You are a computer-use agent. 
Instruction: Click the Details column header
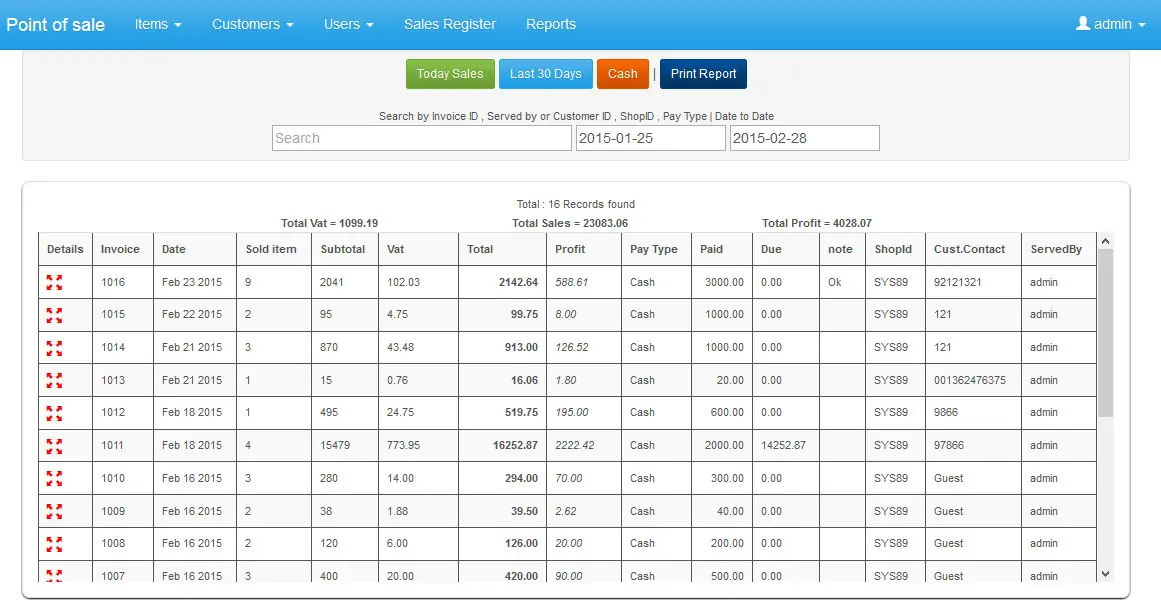[65, 249]
